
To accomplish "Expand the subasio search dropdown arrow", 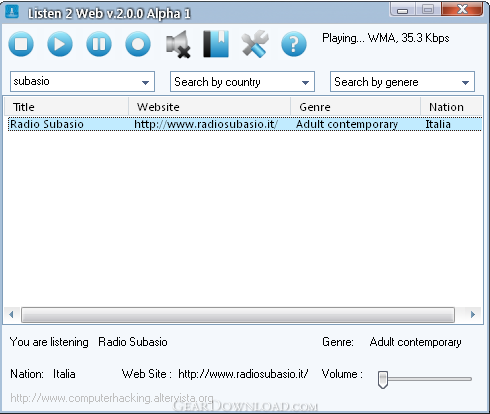I will point(145,82).
